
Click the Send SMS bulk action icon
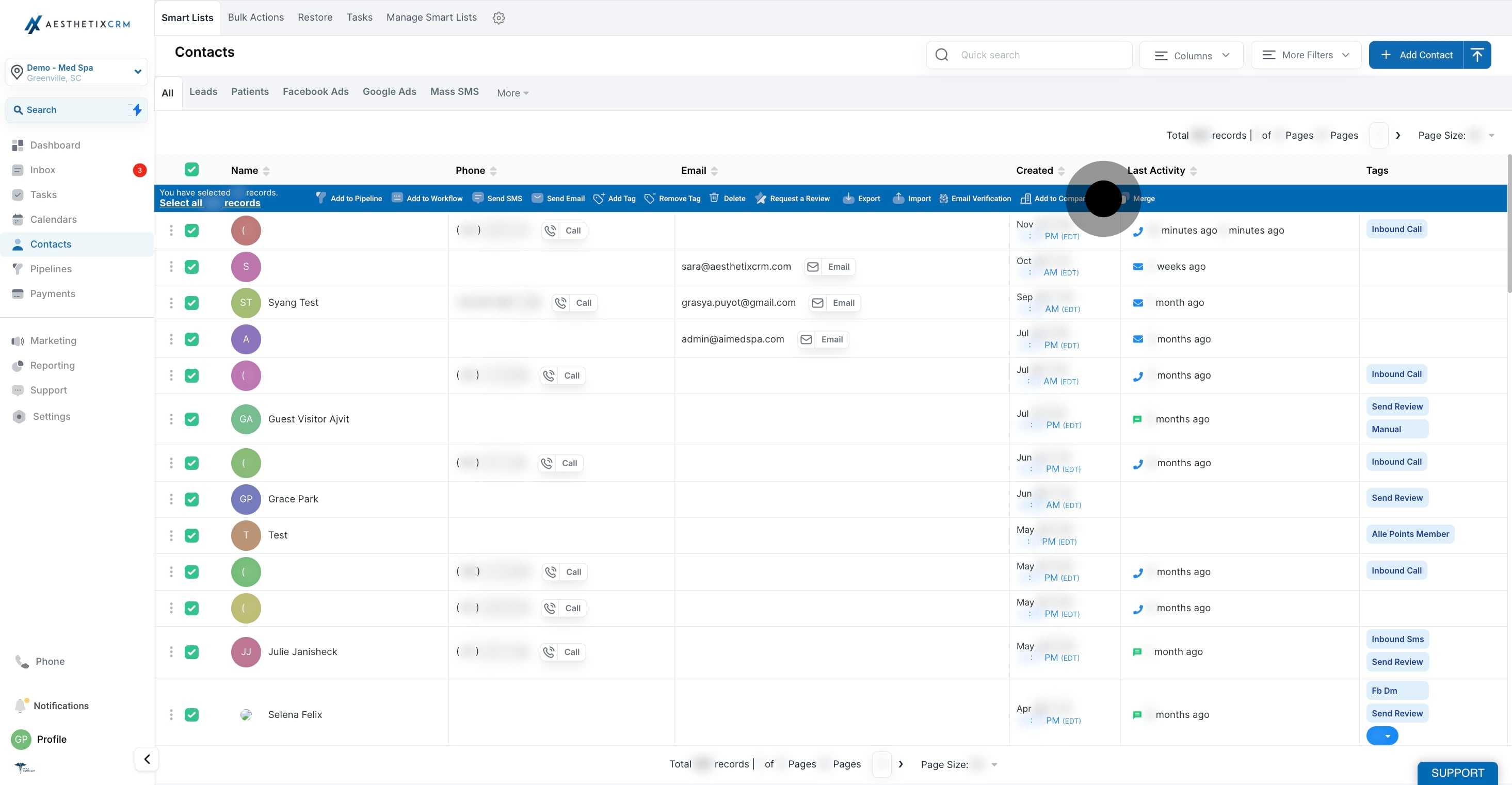click(478, 198)
